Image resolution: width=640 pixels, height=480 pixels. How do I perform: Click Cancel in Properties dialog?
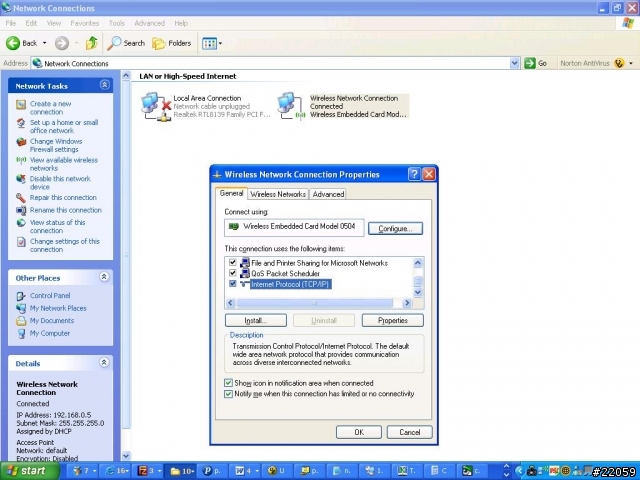coord(409,432)
